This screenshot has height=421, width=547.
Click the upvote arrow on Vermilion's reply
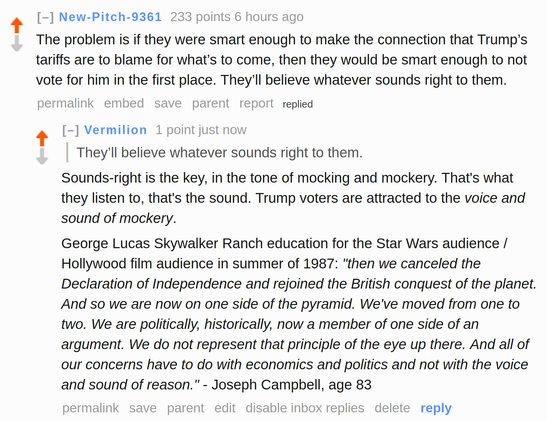(42, 138)
